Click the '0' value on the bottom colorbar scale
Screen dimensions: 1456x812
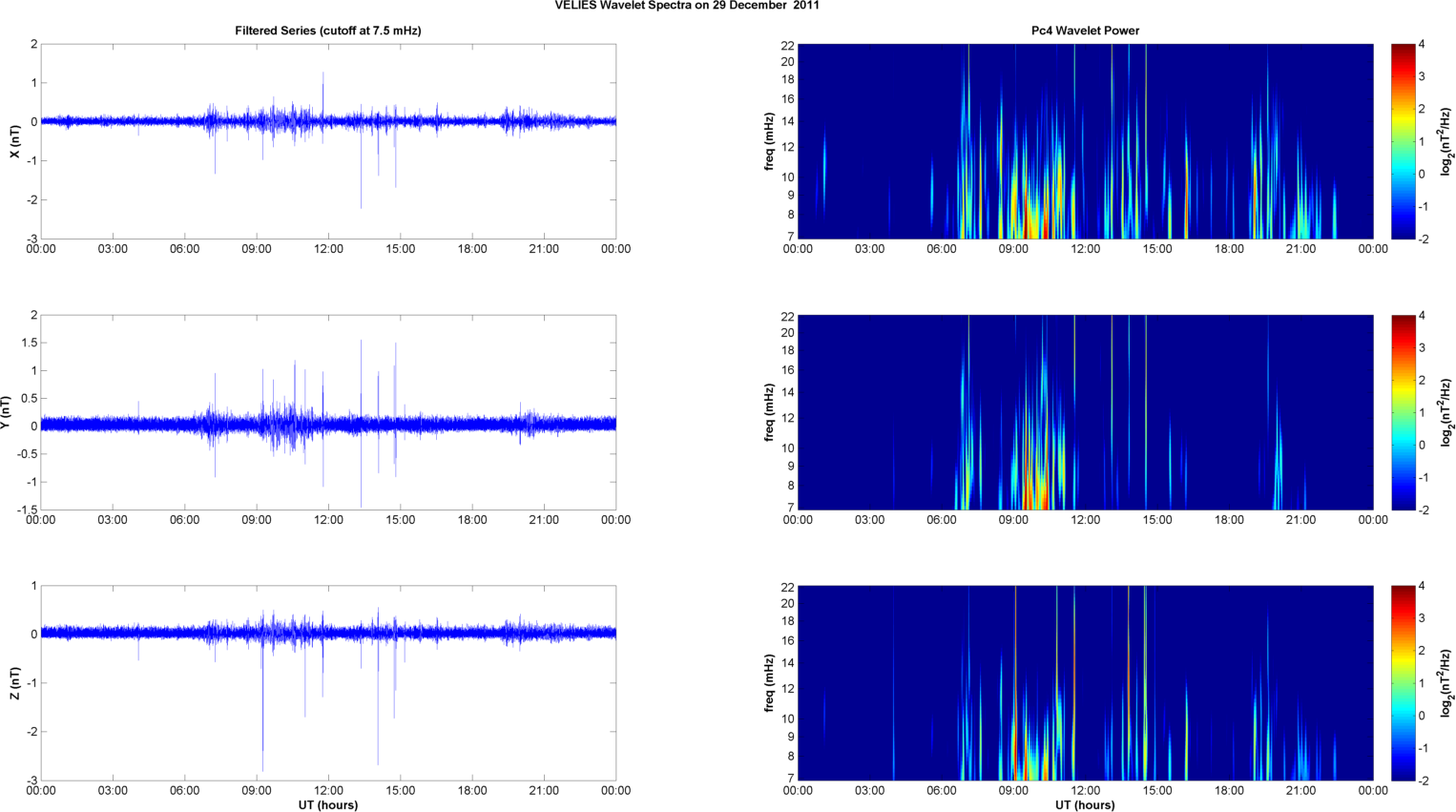(x=1422, y=716)
